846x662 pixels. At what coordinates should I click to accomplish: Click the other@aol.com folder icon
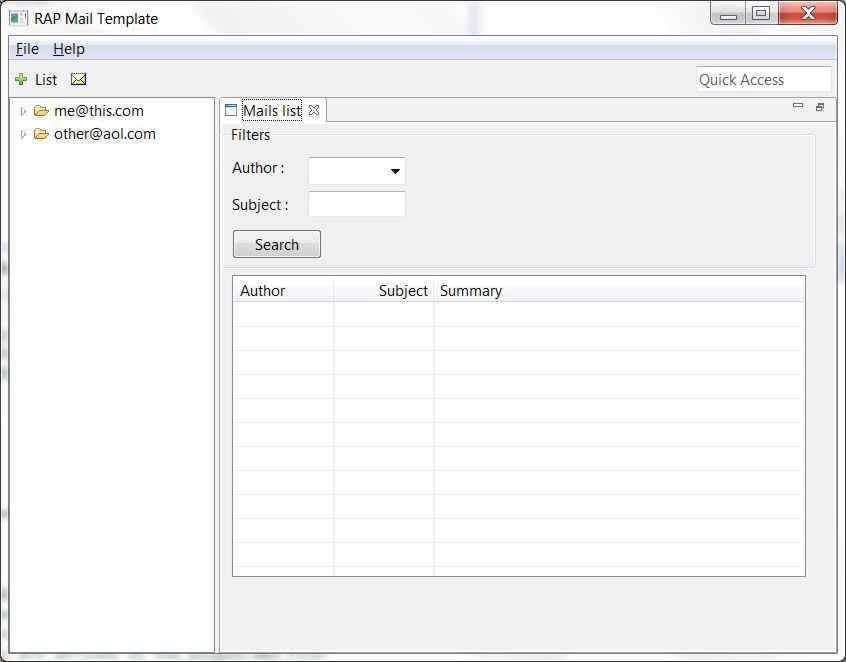(x=41, y=134)
